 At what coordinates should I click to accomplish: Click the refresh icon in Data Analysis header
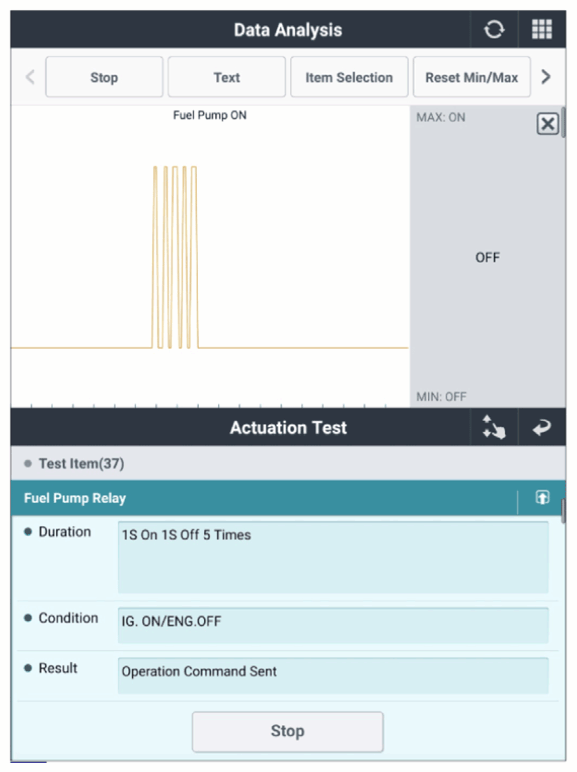494,30
